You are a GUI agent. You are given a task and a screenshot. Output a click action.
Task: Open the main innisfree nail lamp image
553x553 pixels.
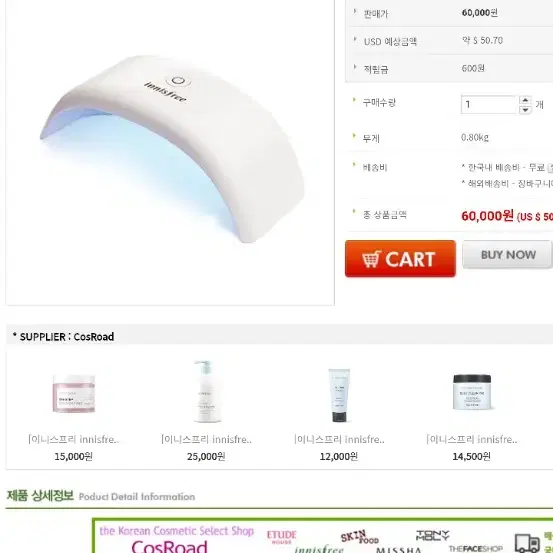point(170,148)
